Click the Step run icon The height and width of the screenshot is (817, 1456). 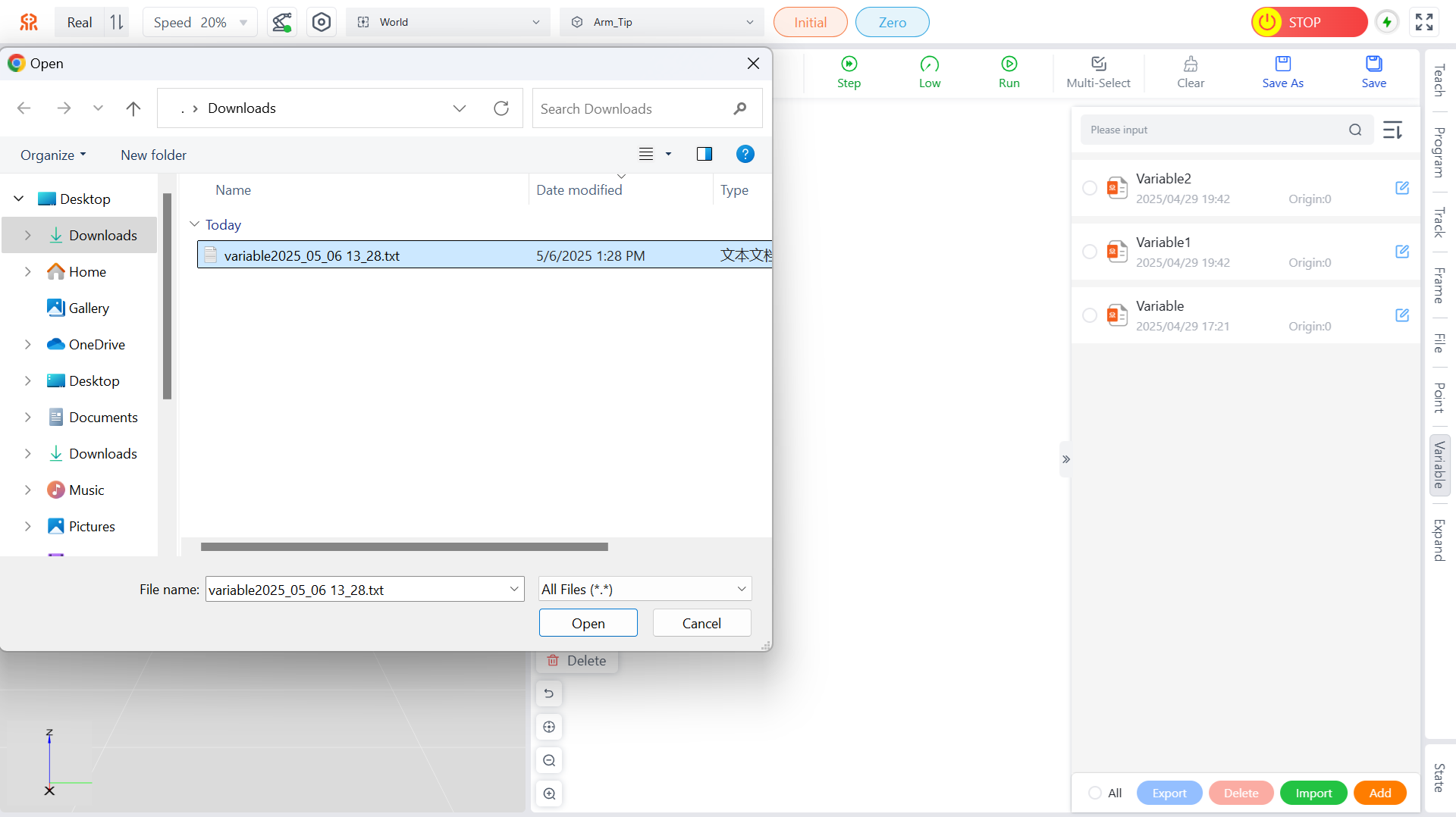click(849, 64)
